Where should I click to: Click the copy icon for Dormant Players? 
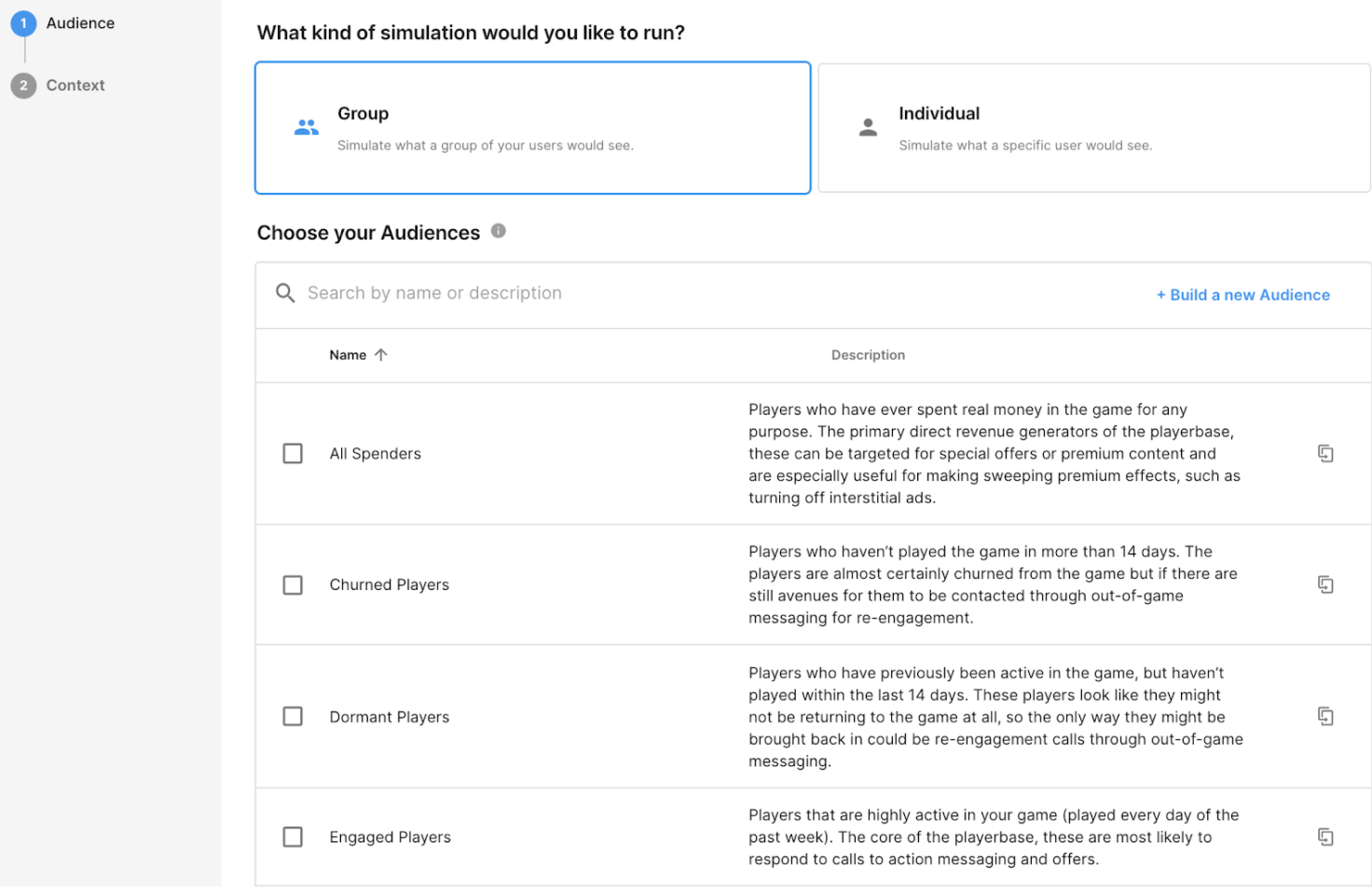1325,717
